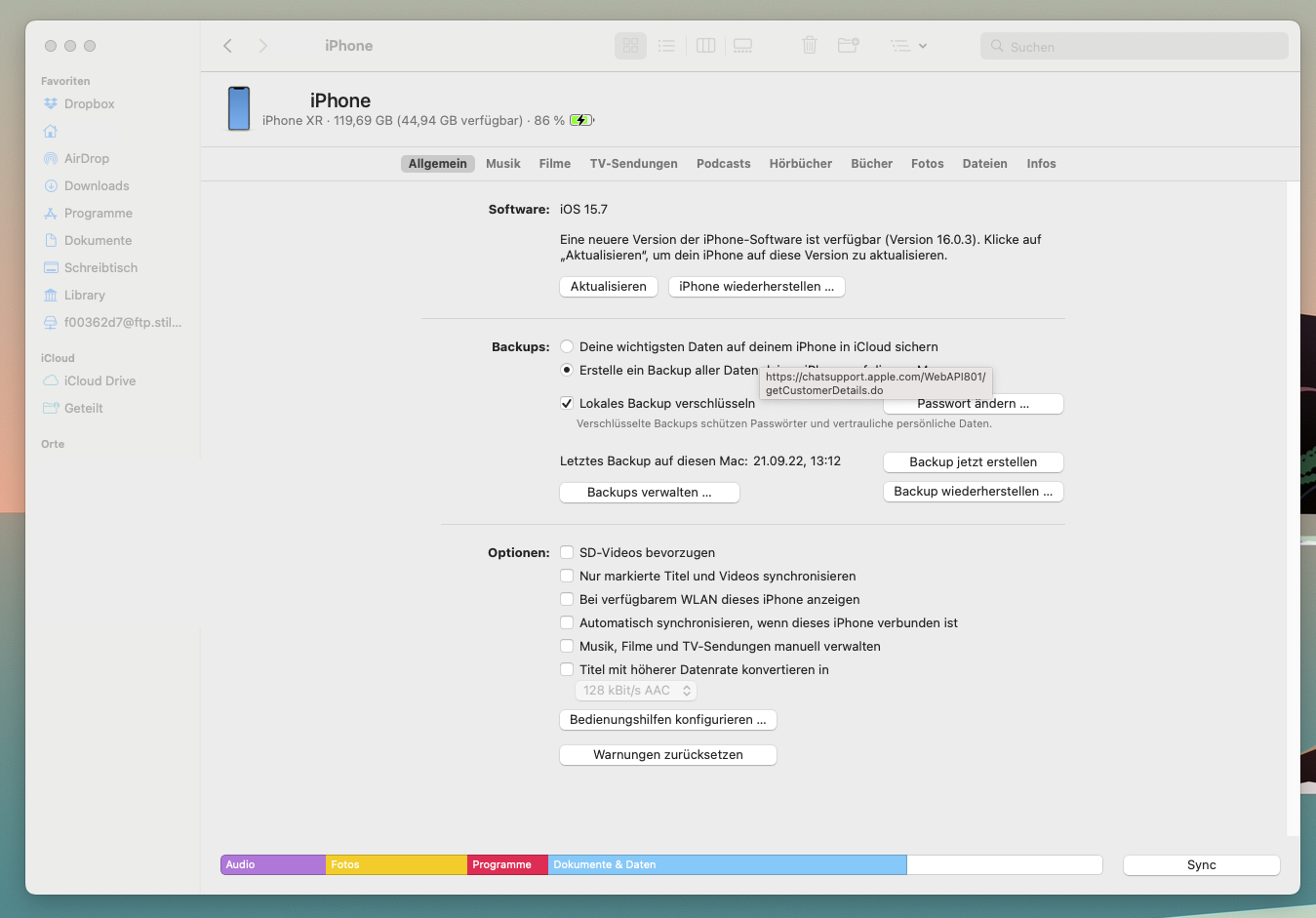Click the Programme storage segment
Screen dimensions: 1316x918
507,865
